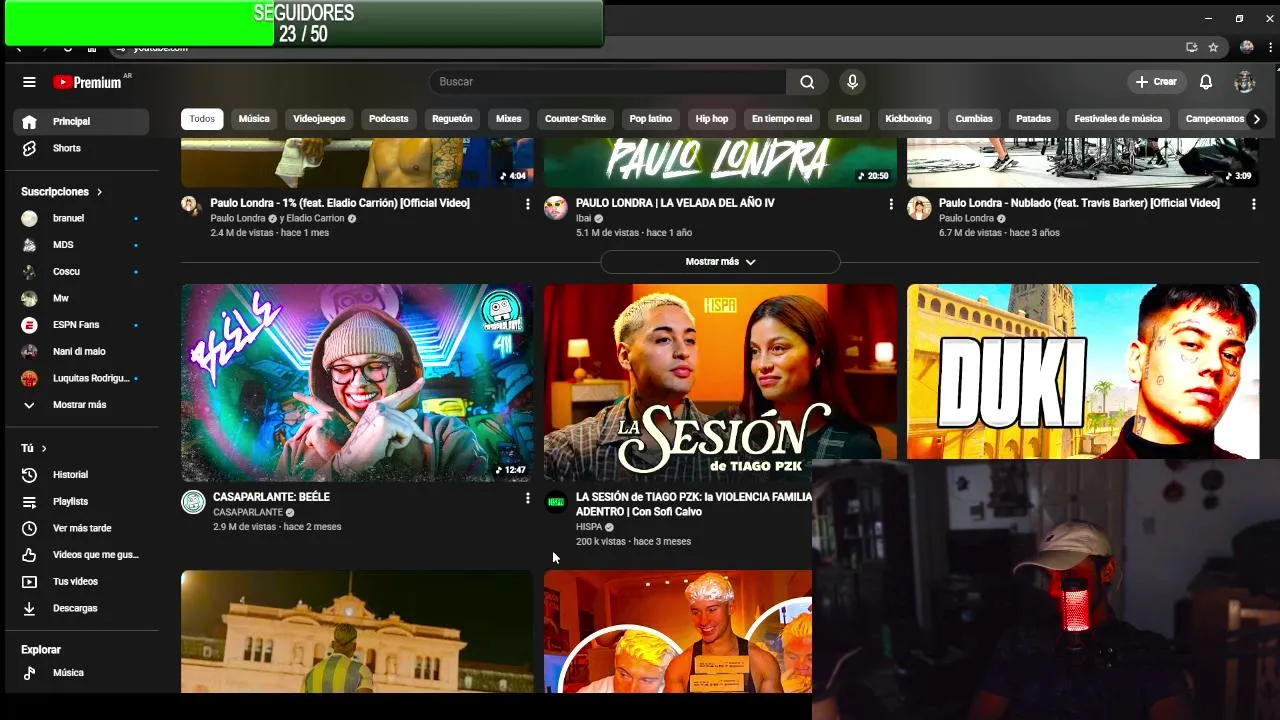Screen dimensions: 1280x720
Task: Open Luquitas Rodriguez subscription channel
Action: point(81,378)
